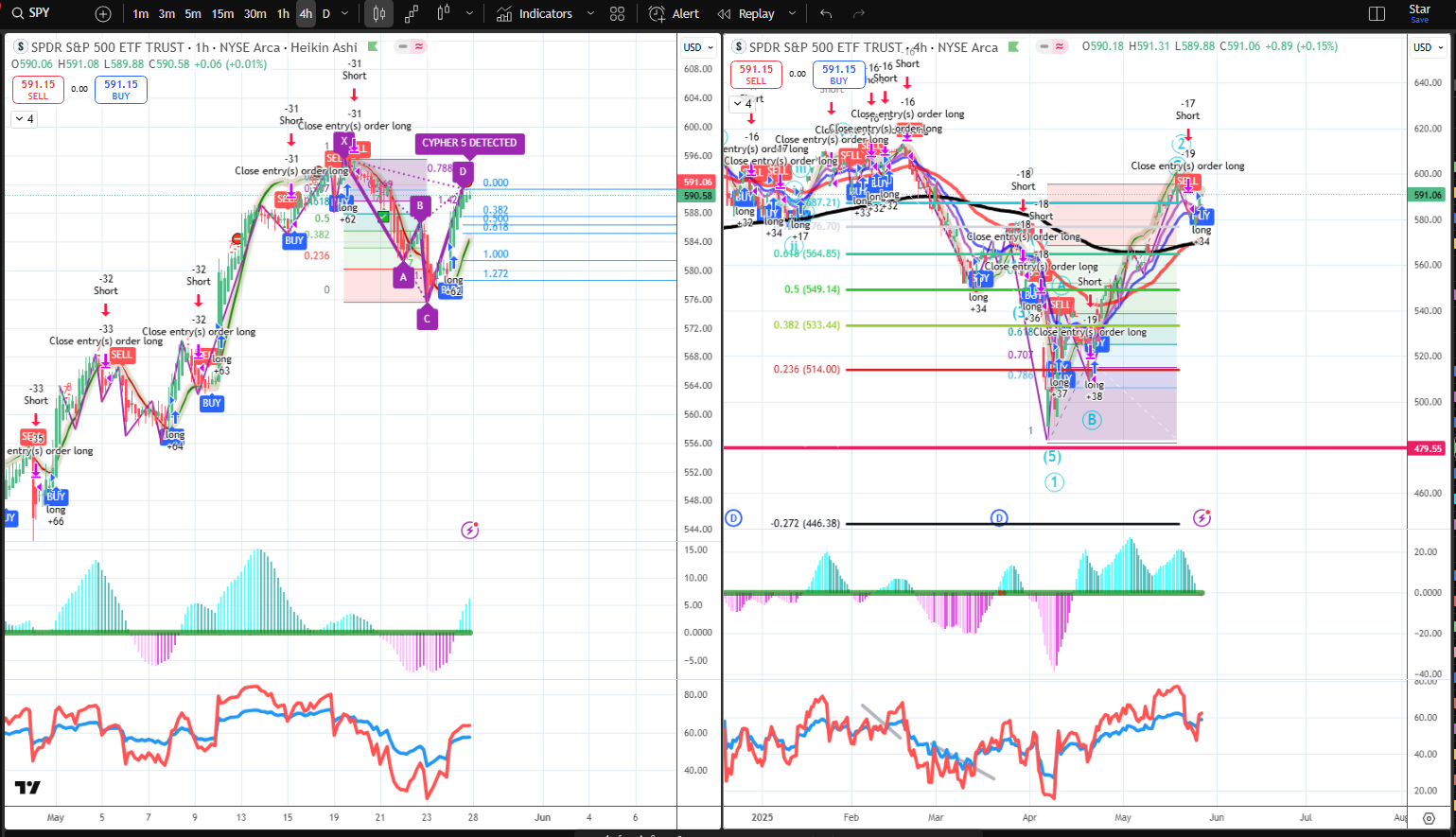Expand the favorite indicators dropdown arrow

coord(590,14)
